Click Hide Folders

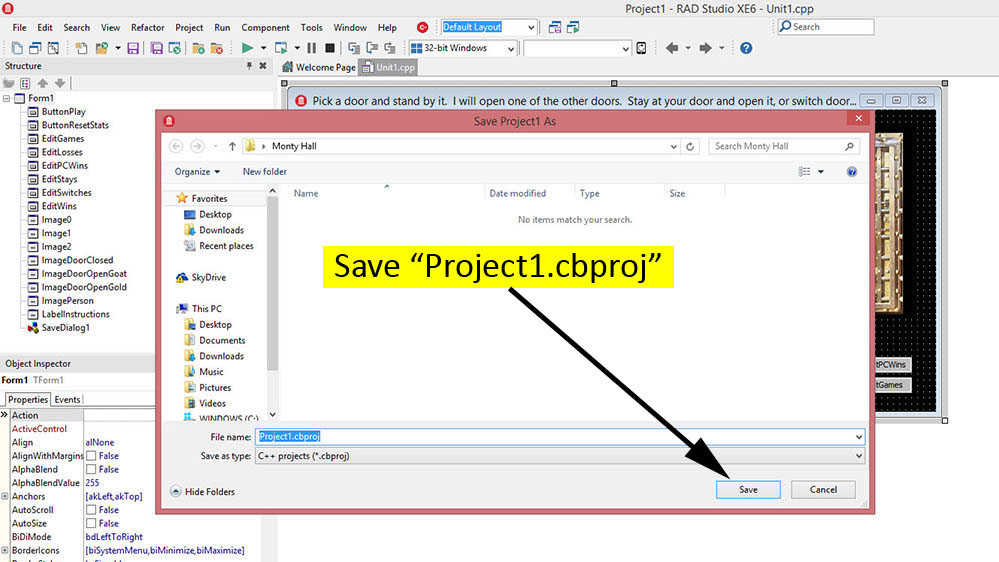tap(203, 491)
